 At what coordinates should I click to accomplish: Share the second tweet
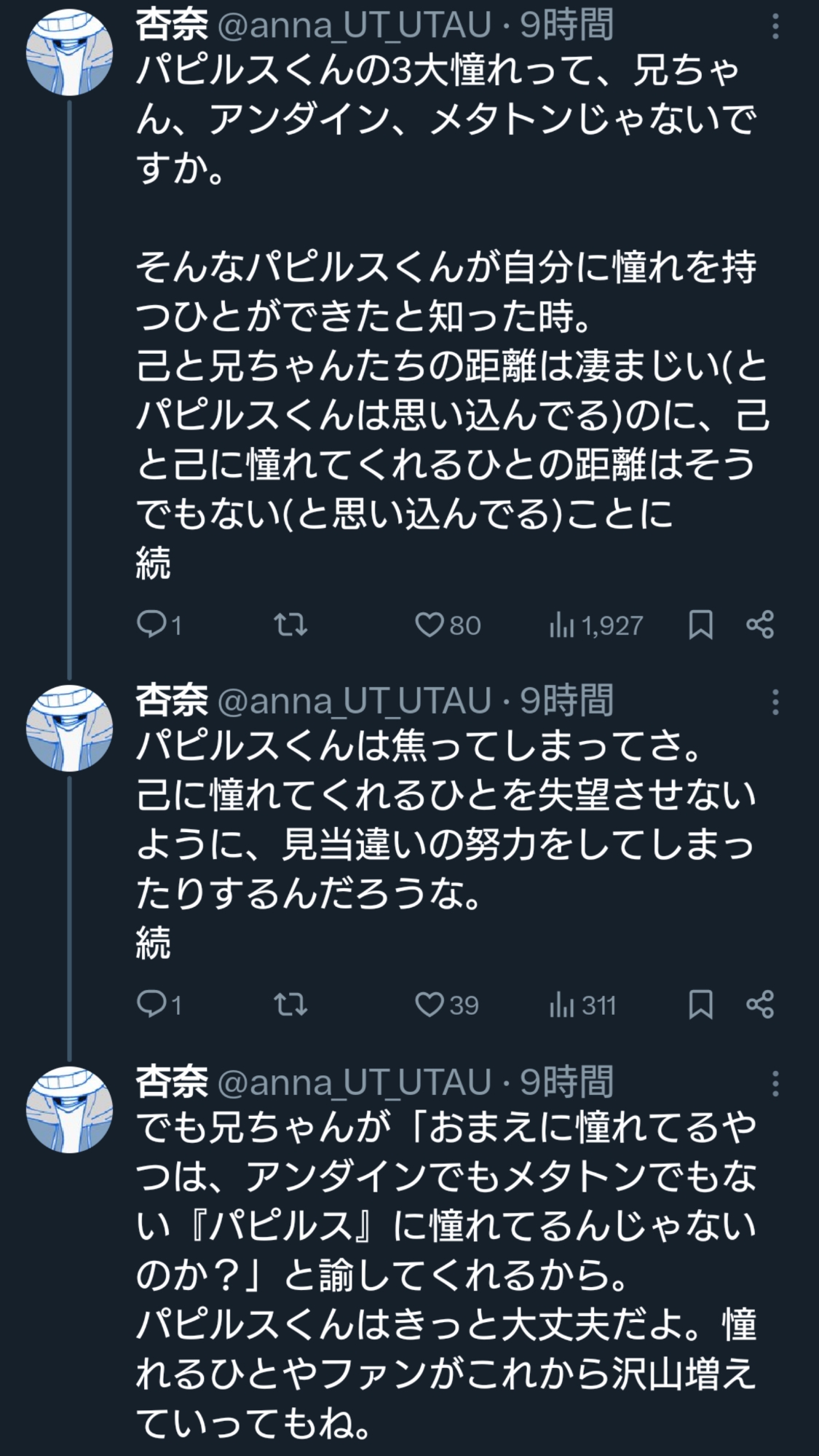[x=760, y=1005]
